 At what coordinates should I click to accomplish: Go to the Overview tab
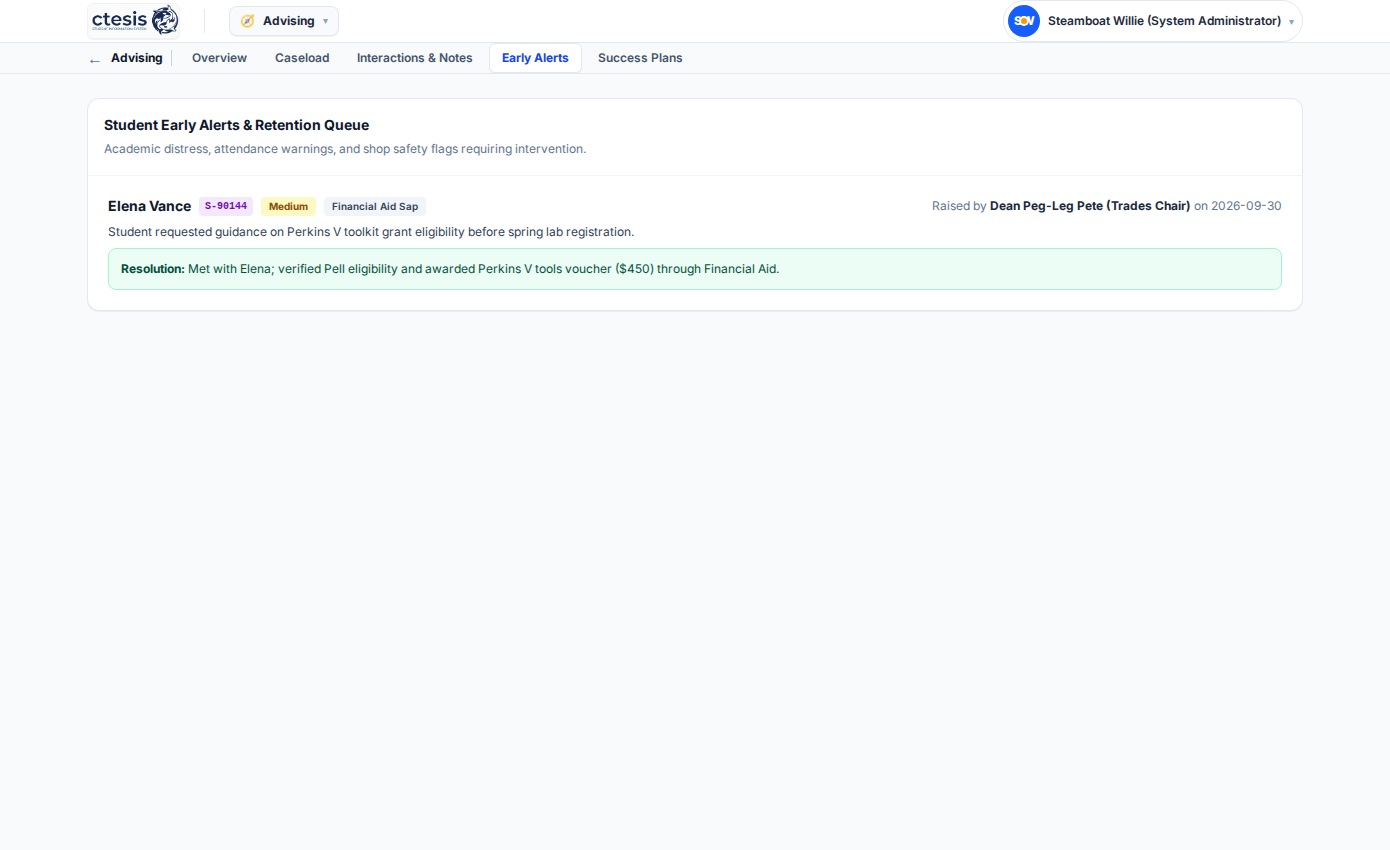(219, 58)
